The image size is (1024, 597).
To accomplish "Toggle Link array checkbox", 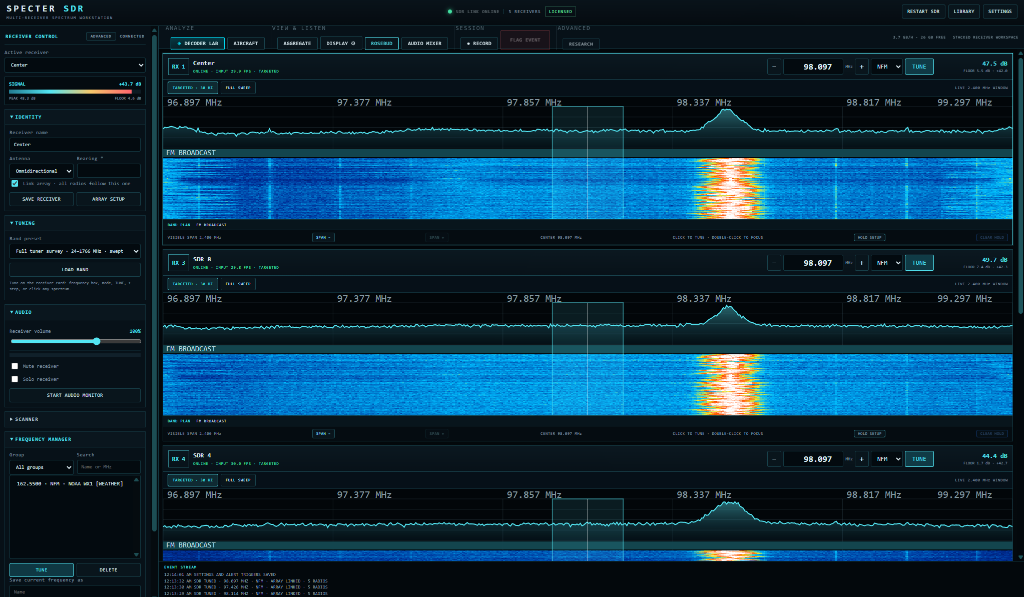I will (x=14, y=184).
